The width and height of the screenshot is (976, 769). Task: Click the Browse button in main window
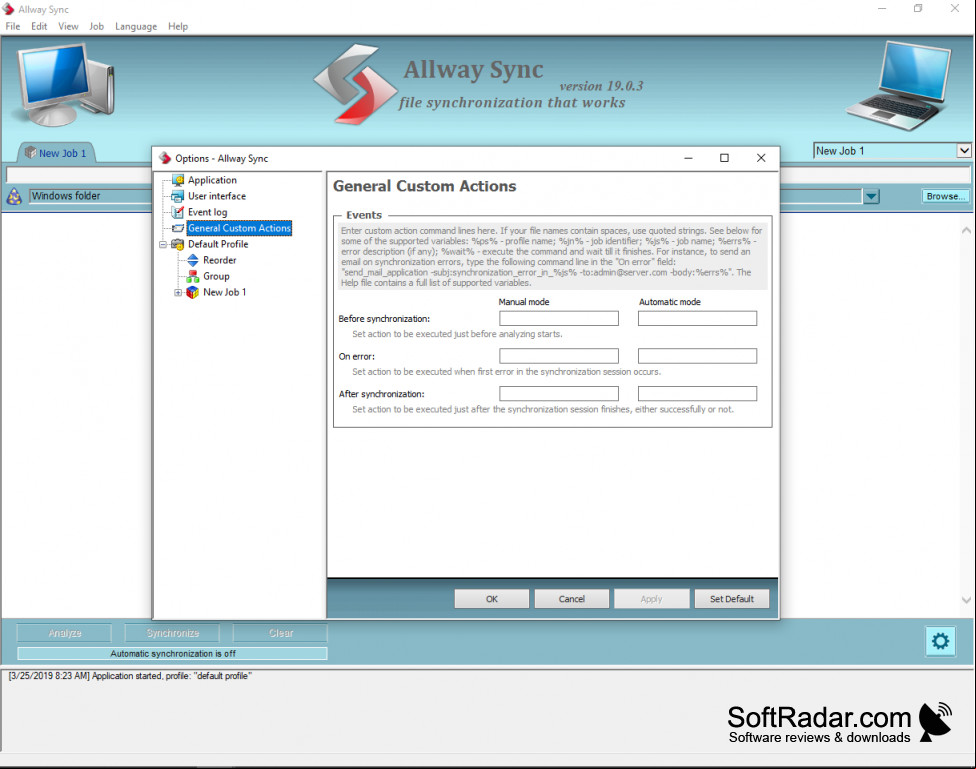(946, 196)
